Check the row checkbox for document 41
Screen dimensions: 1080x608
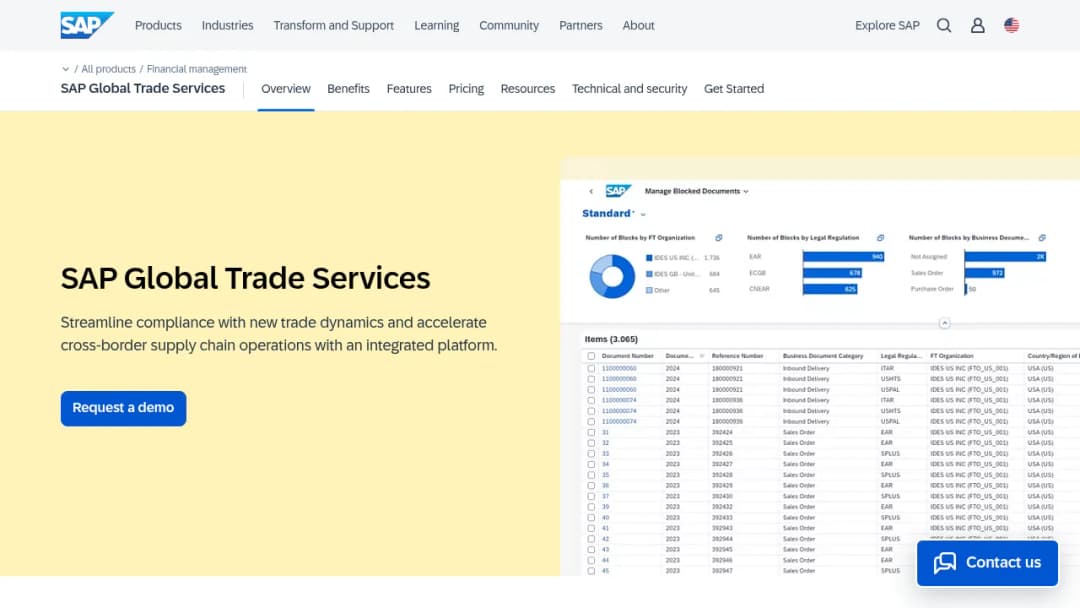click(591, 528)
